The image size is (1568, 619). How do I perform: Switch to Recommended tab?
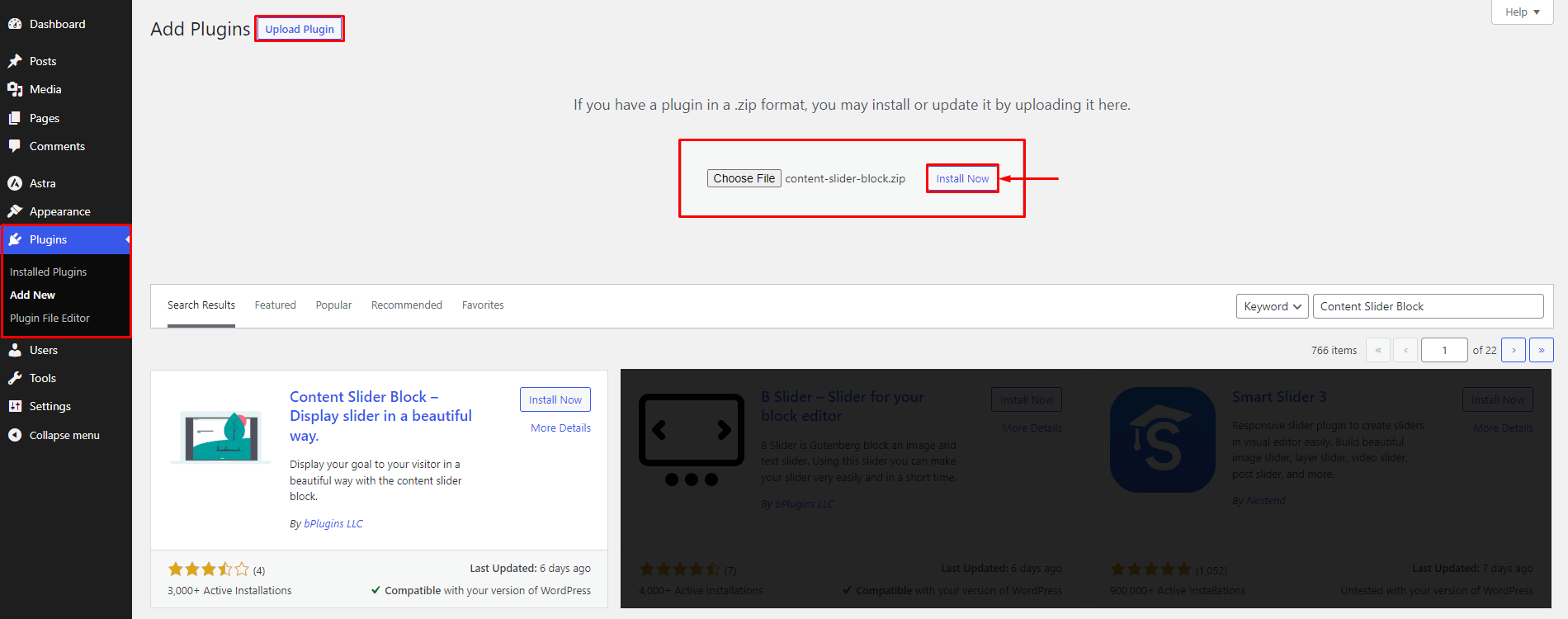pyautogui.click(x=407, y=305)
